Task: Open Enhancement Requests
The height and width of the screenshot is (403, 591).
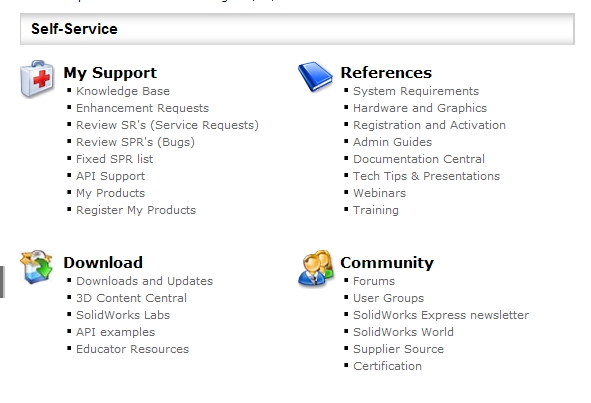Action: (142, 108)
